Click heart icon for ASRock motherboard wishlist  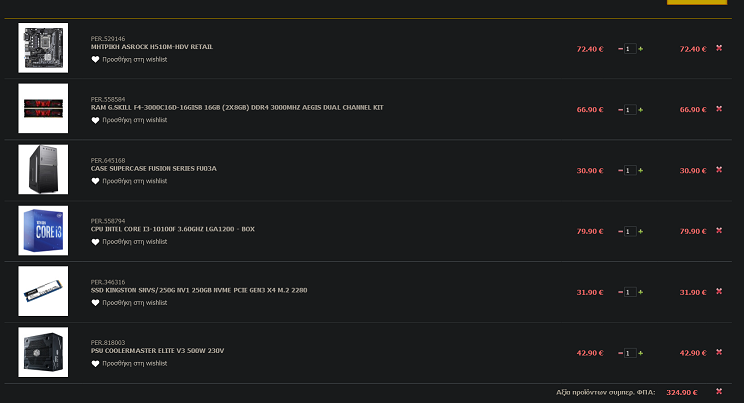click(95, 59)
